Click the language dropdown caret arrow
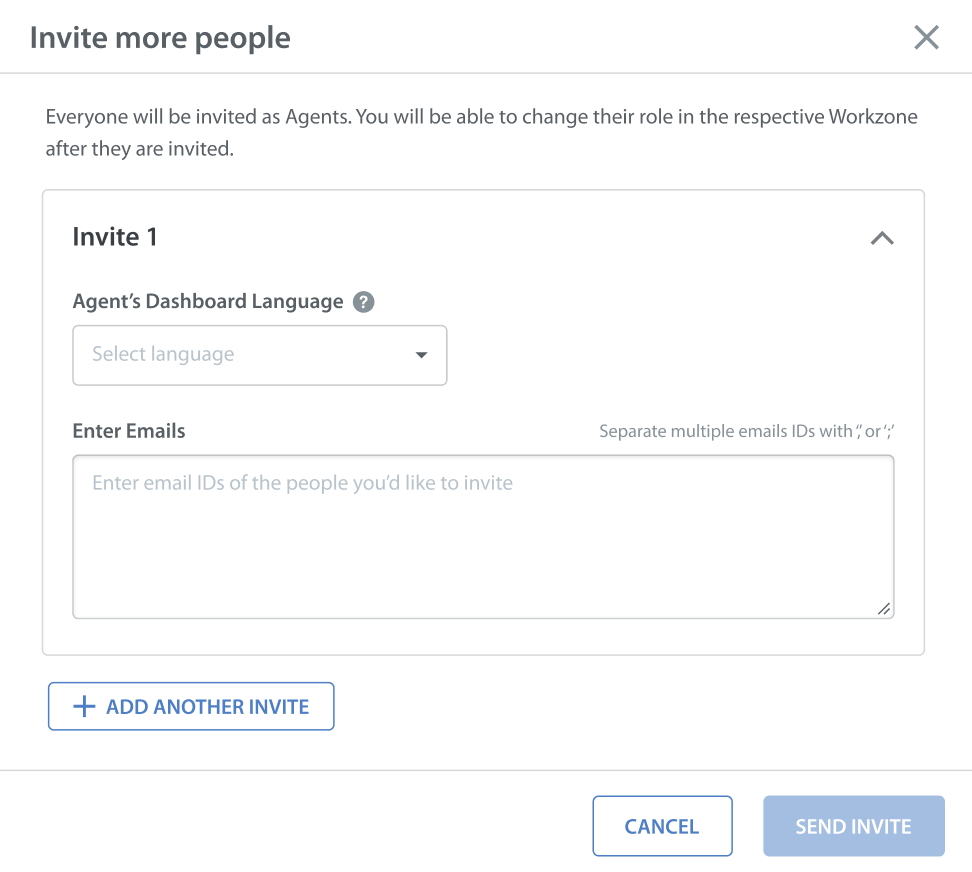Screen dimensions: 972x872 [x=421, y=355]
